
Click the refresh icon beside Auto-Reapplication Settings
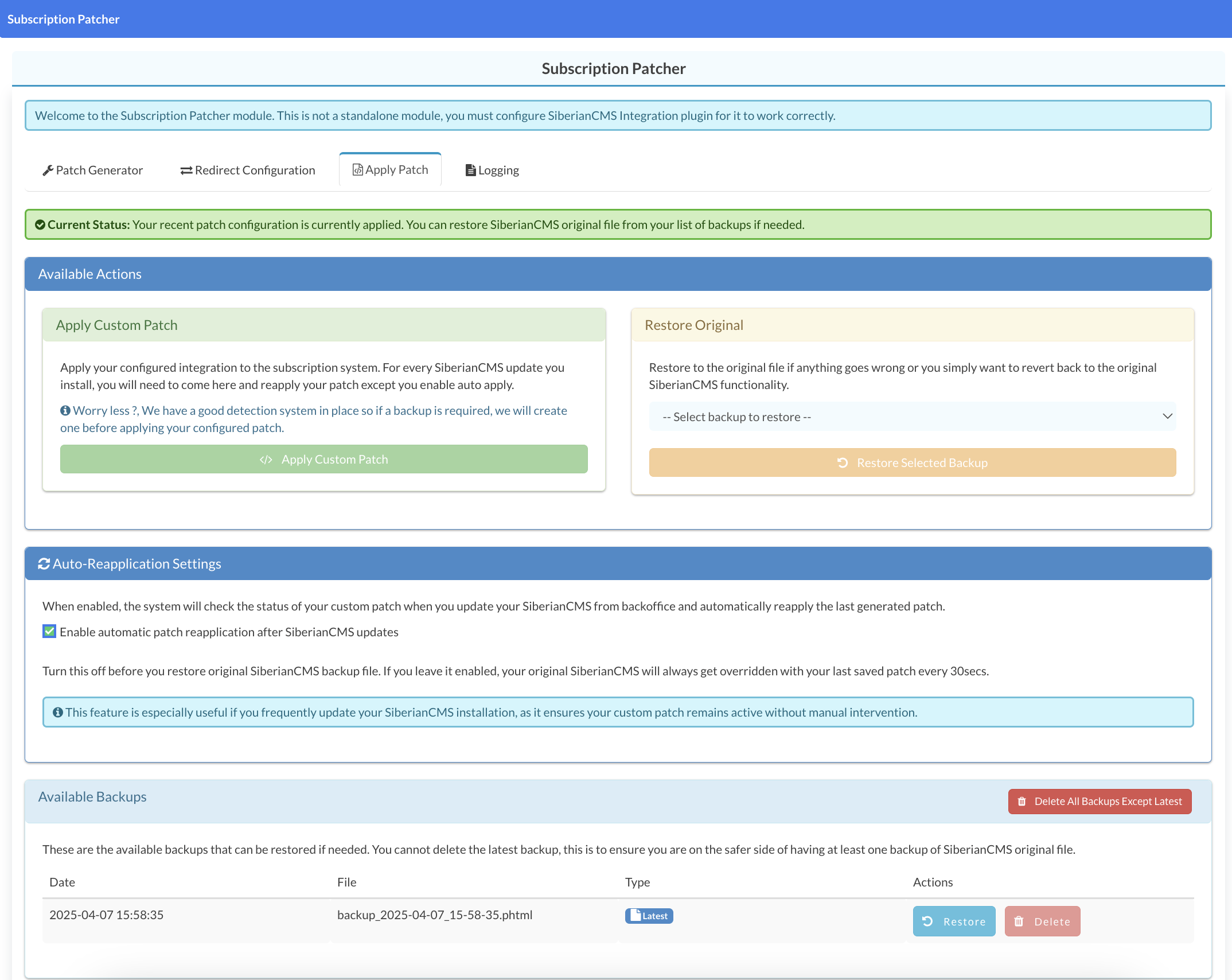[x=44, y=563]
